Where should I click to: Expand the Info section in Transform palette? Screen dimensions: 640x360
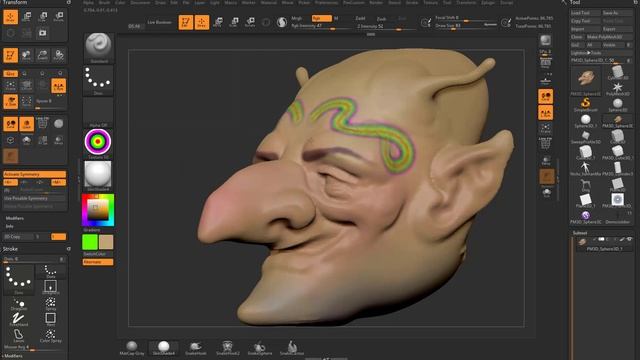9,226
